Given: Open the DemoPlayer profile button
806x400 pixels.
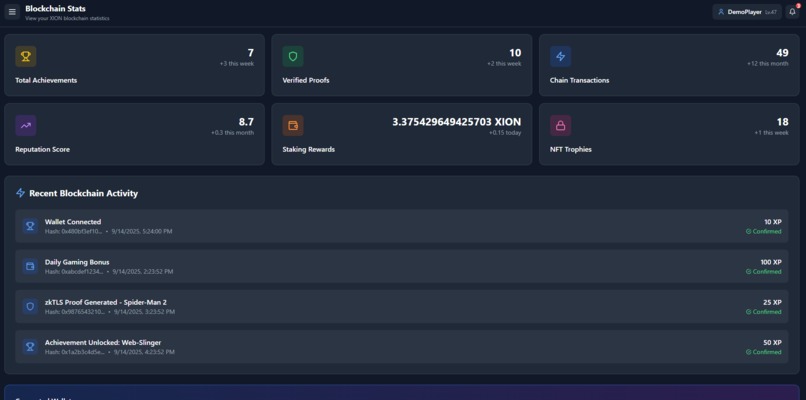Looking at the screenshot, I should [x=747, y=12].
